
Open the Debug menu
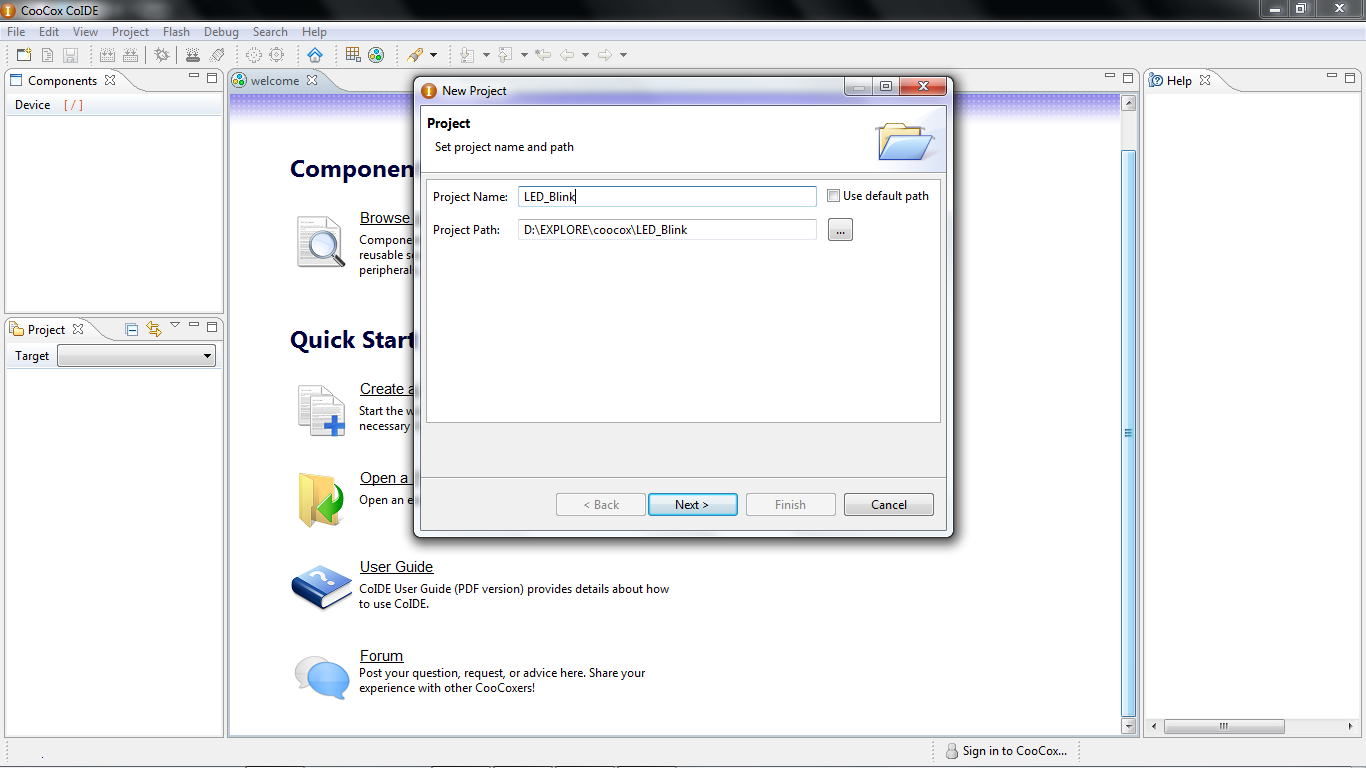click(221, 32)
